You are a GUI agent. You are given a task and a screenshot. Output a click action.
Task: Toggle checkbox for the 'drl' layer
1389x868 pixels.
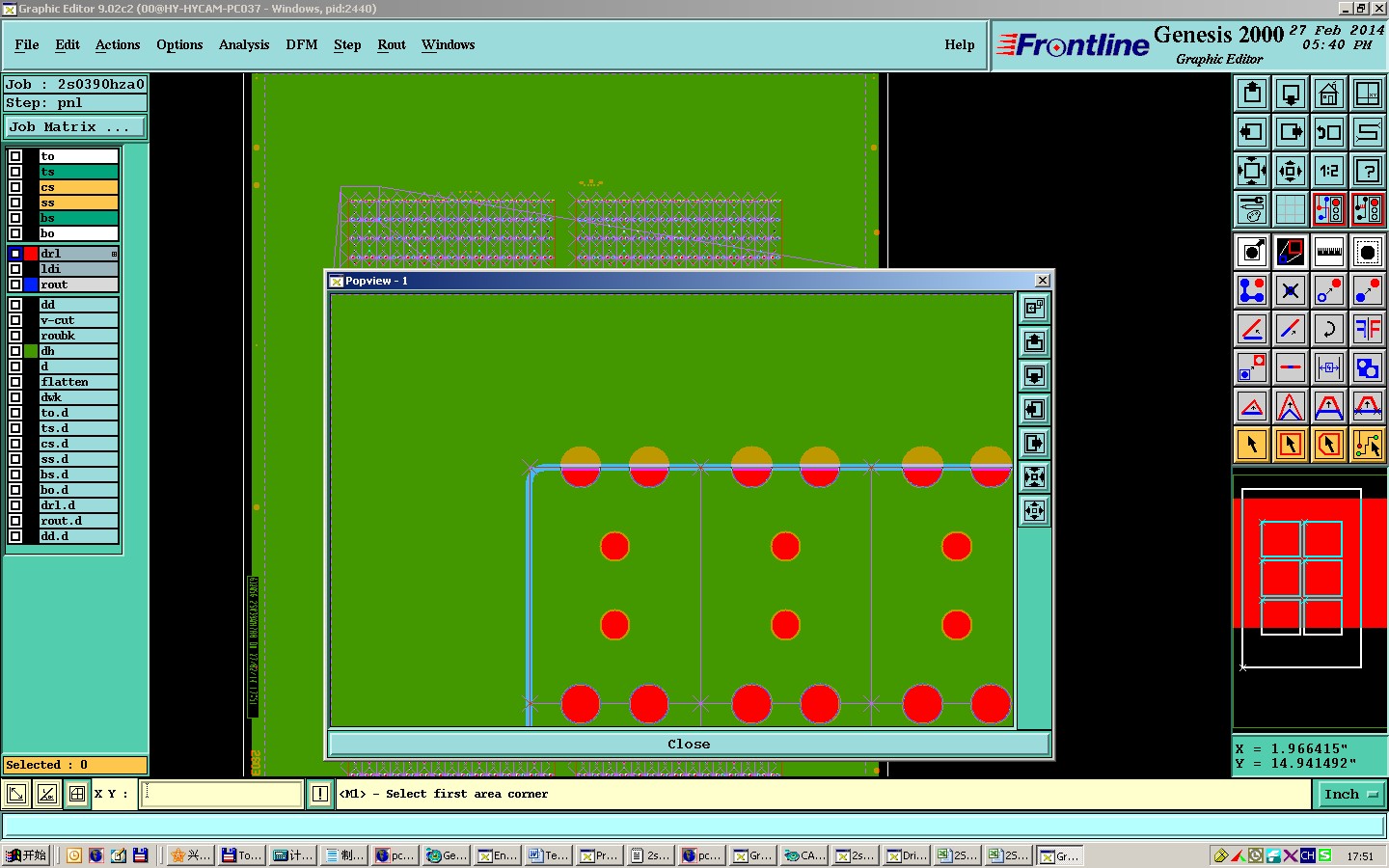15,254
